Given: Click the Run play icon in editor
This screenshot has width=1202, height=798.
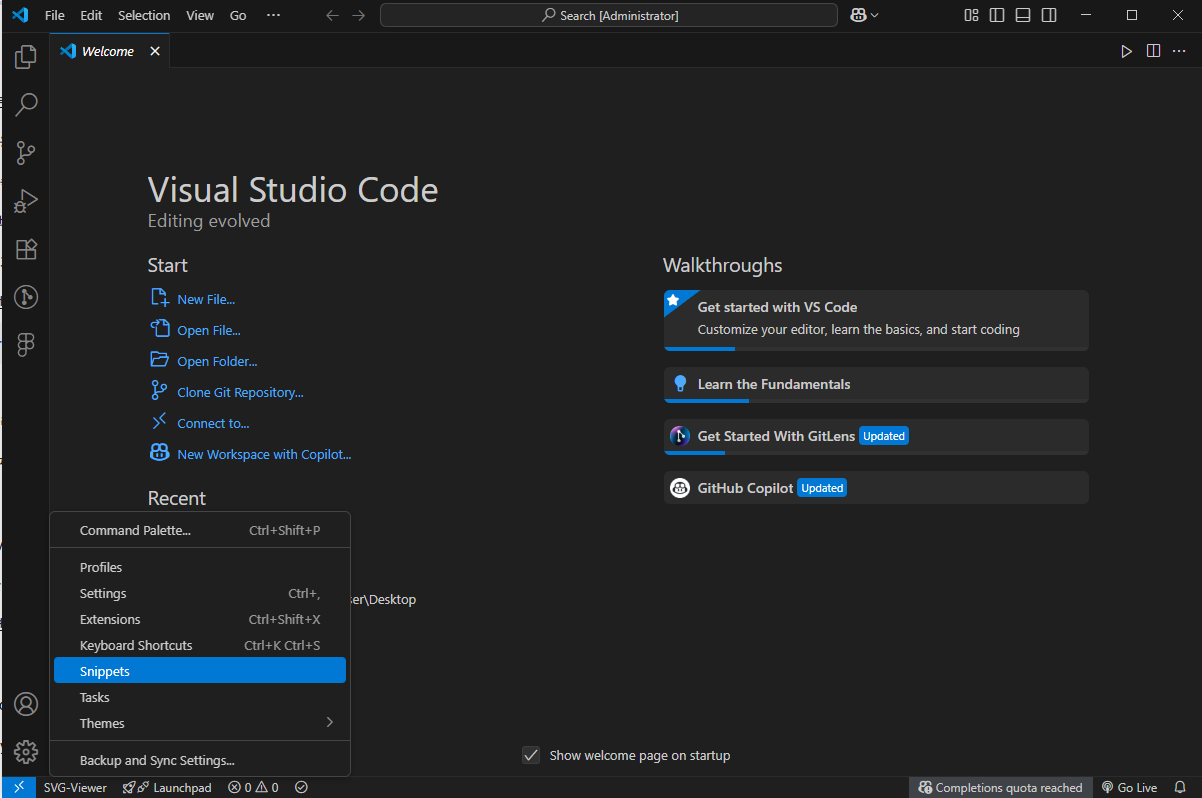Looking at the screenshot, I should pos(1127,51).
